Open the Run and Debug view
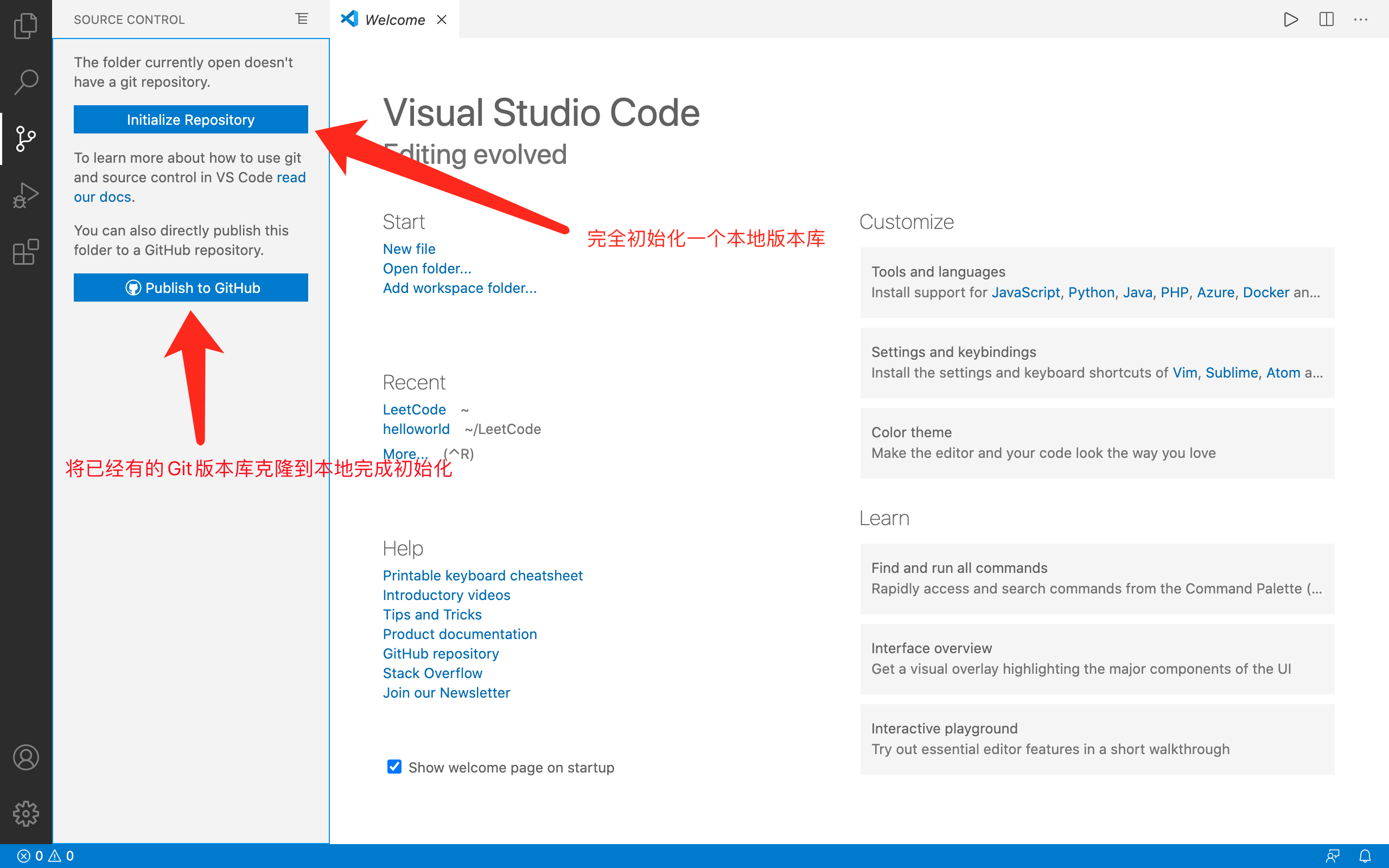 pyautogui.click(x=26, y=195)
